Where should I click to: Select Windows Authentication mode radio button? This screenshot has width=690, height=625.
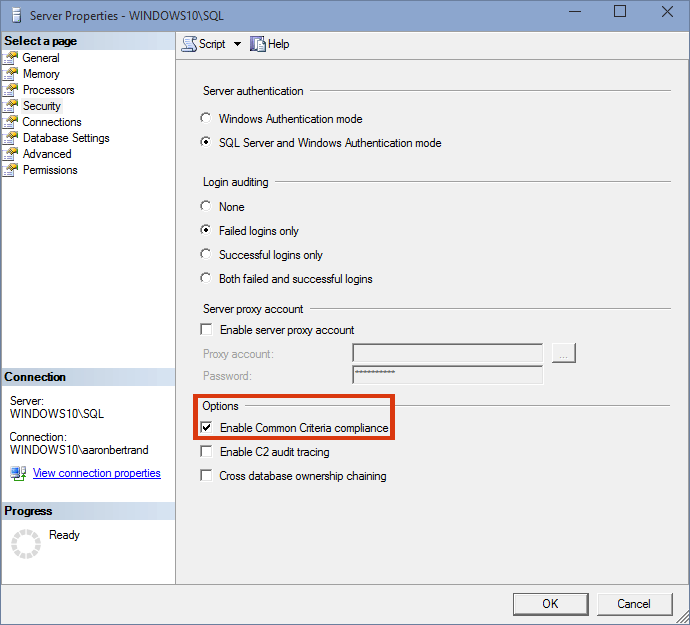[206, 118]
